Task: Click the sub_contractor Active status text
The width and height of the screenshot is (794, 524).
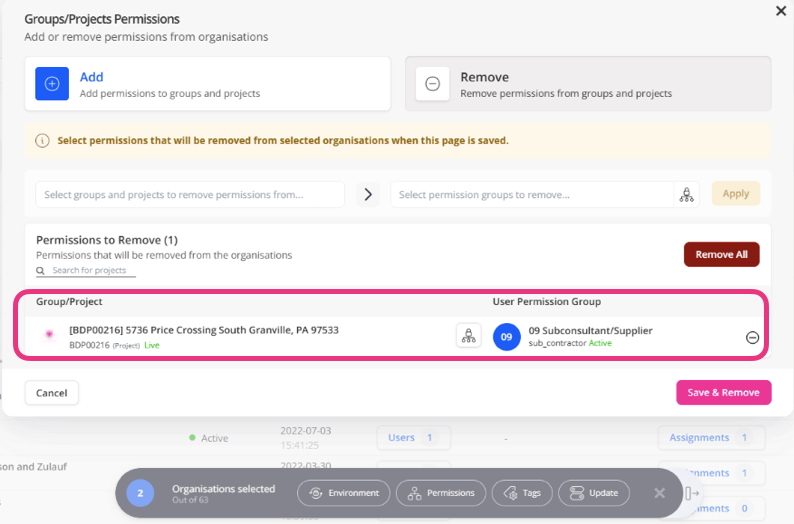Action: (570, 343)
